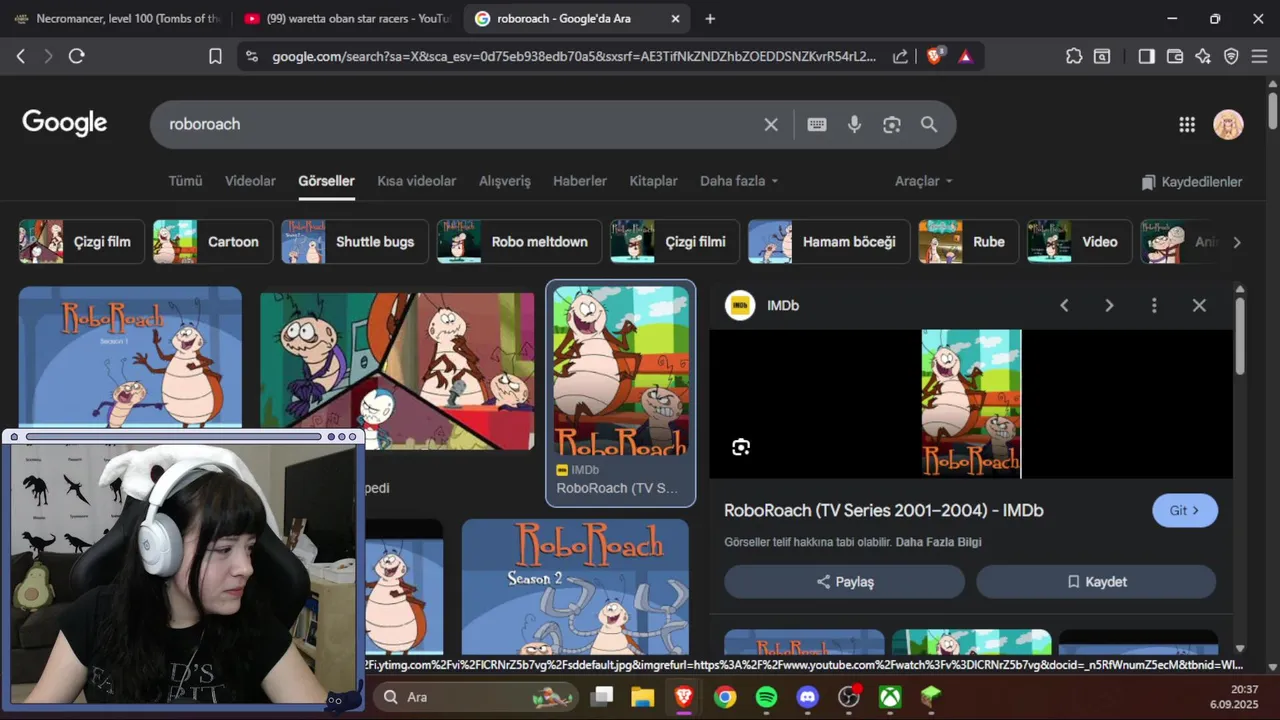Click the Paylaş share button

point(844,582)
